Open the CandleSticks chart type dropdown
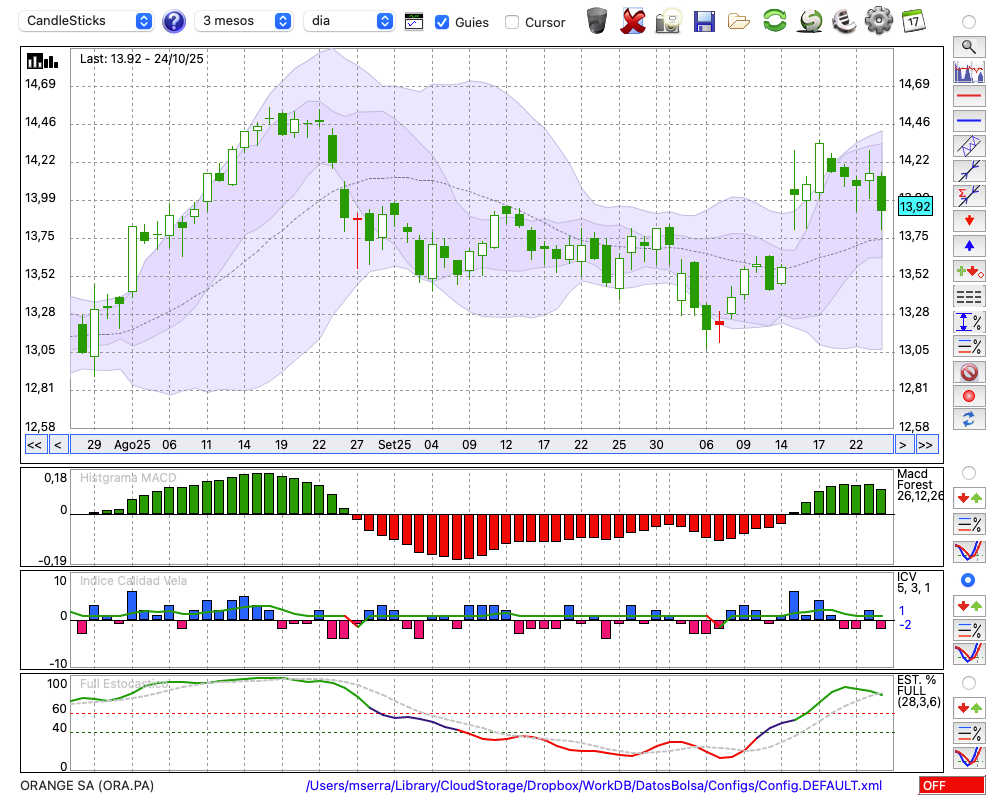1000x800 pixels. pyautogui.click(x=88, y=21)
